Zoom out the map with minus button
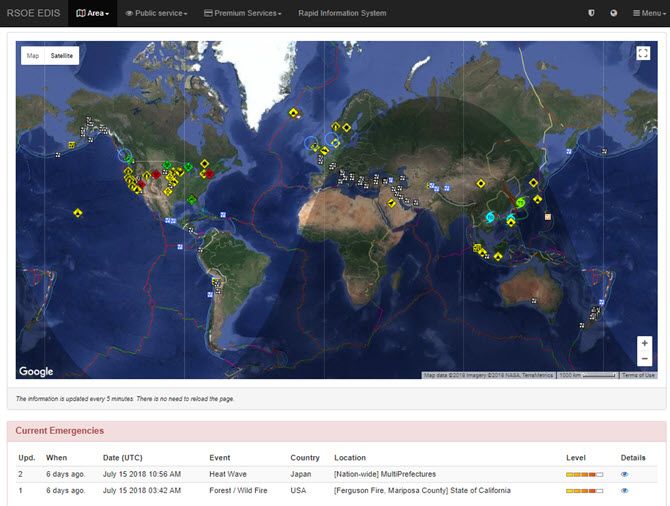This screenshot has height=506, width=670. [x=644, y=359]
